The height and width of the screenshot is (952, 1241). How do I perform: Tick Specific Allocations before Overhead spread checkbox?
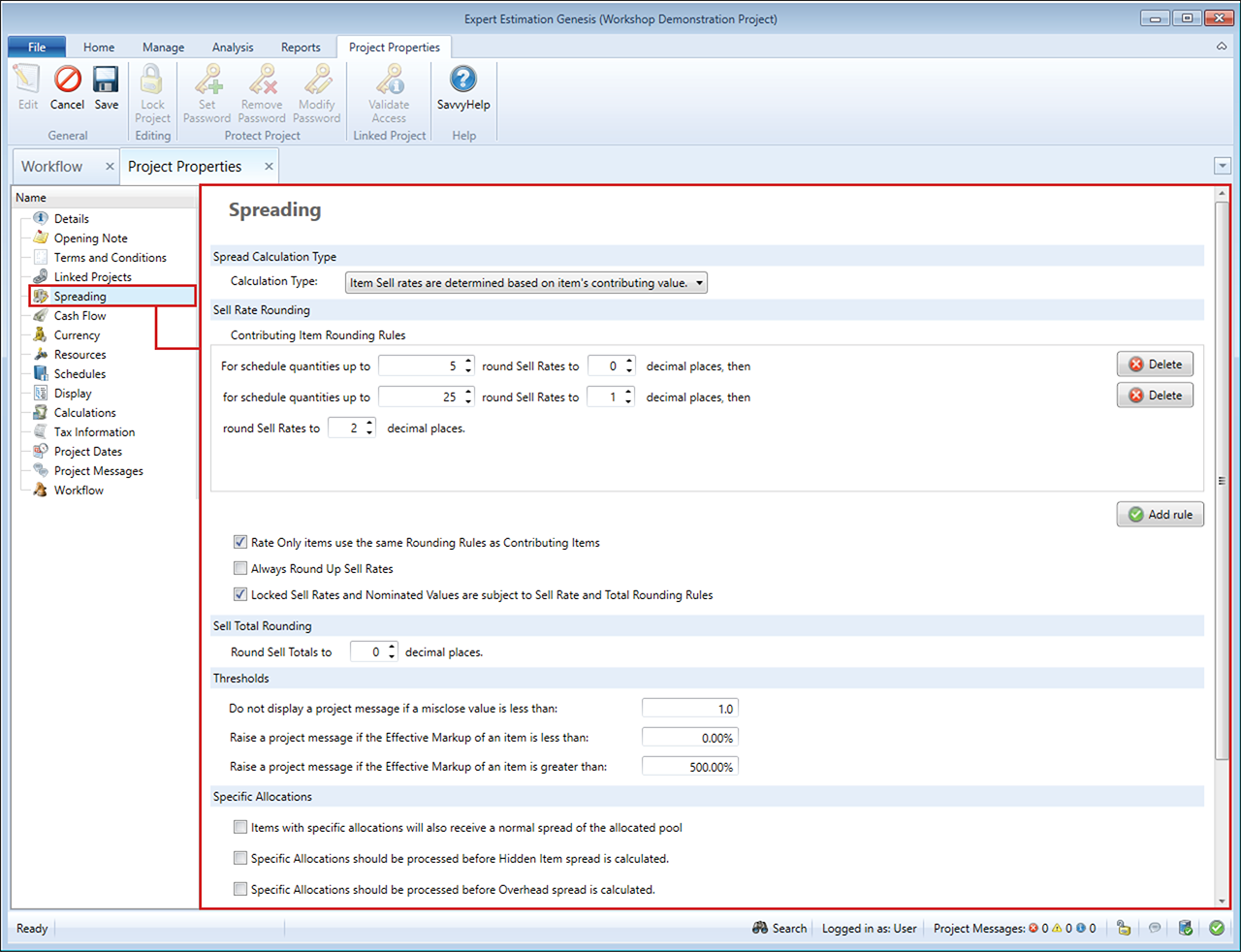(240, 889)
